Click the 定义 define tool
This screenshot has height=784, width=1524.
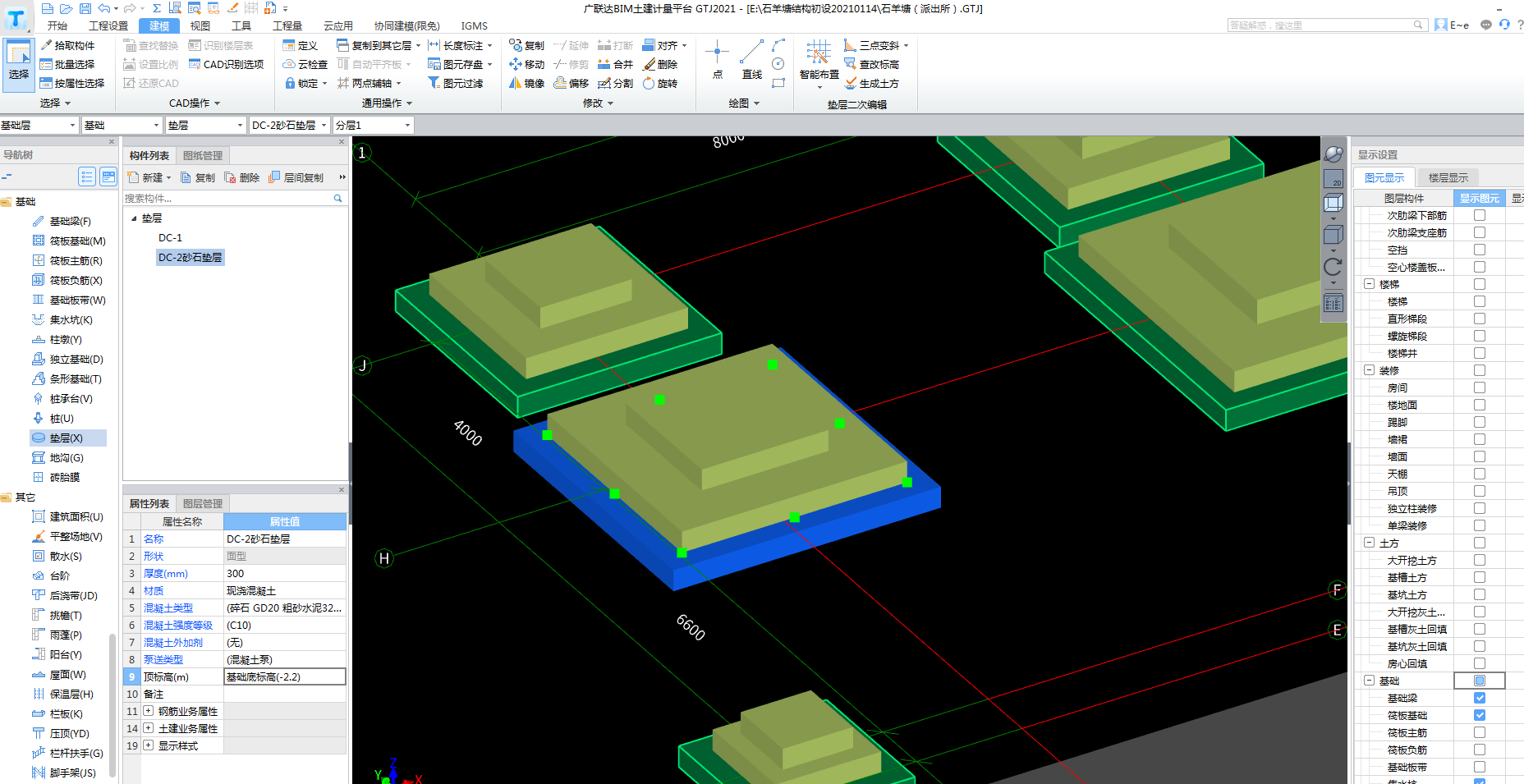coord(300,45)
